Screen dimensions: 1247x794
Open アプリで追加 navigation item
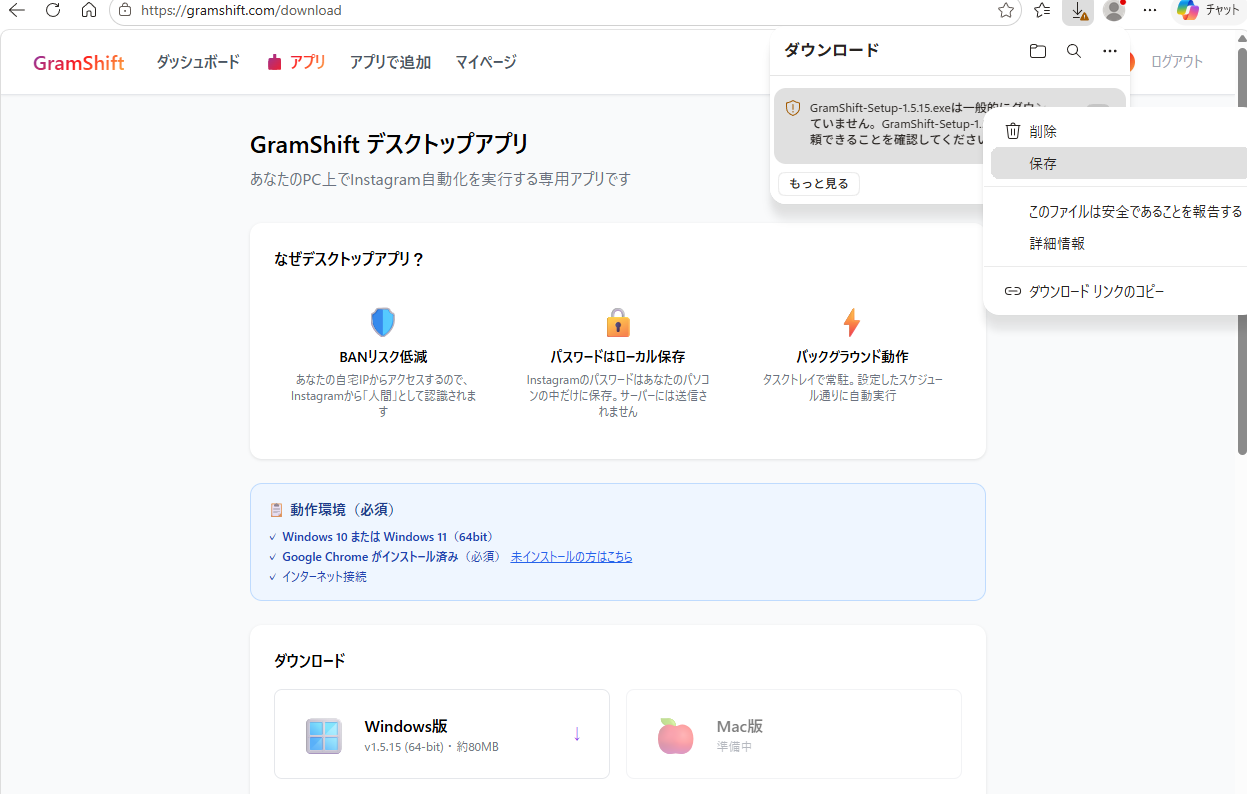[x=390, y=61]
